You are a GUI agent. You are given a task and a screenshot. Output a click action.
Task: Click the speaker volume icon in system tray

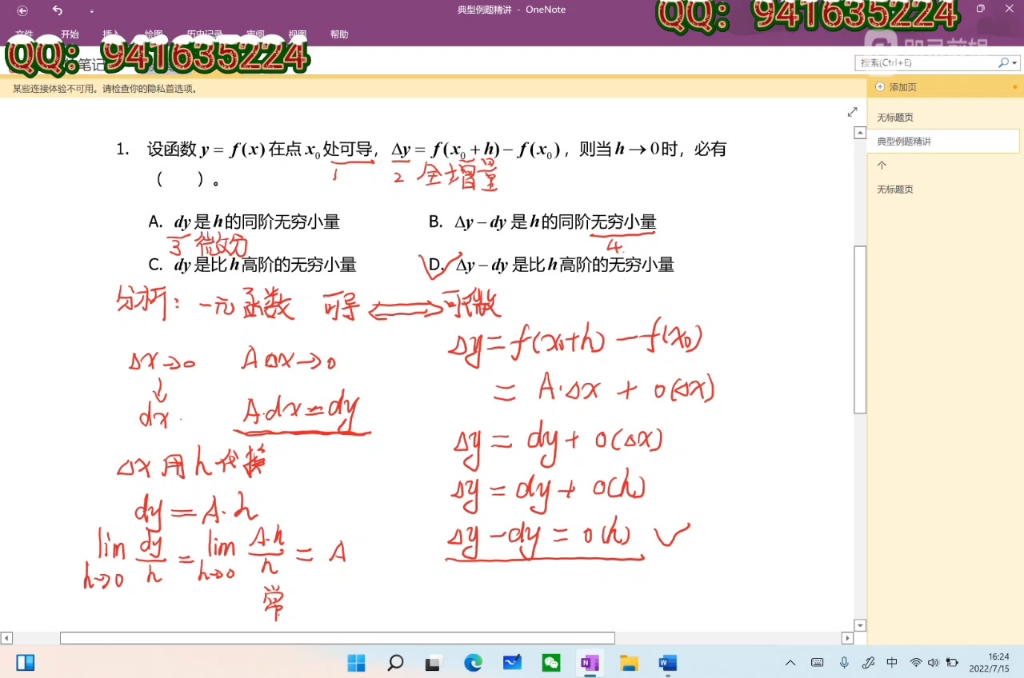934,662
